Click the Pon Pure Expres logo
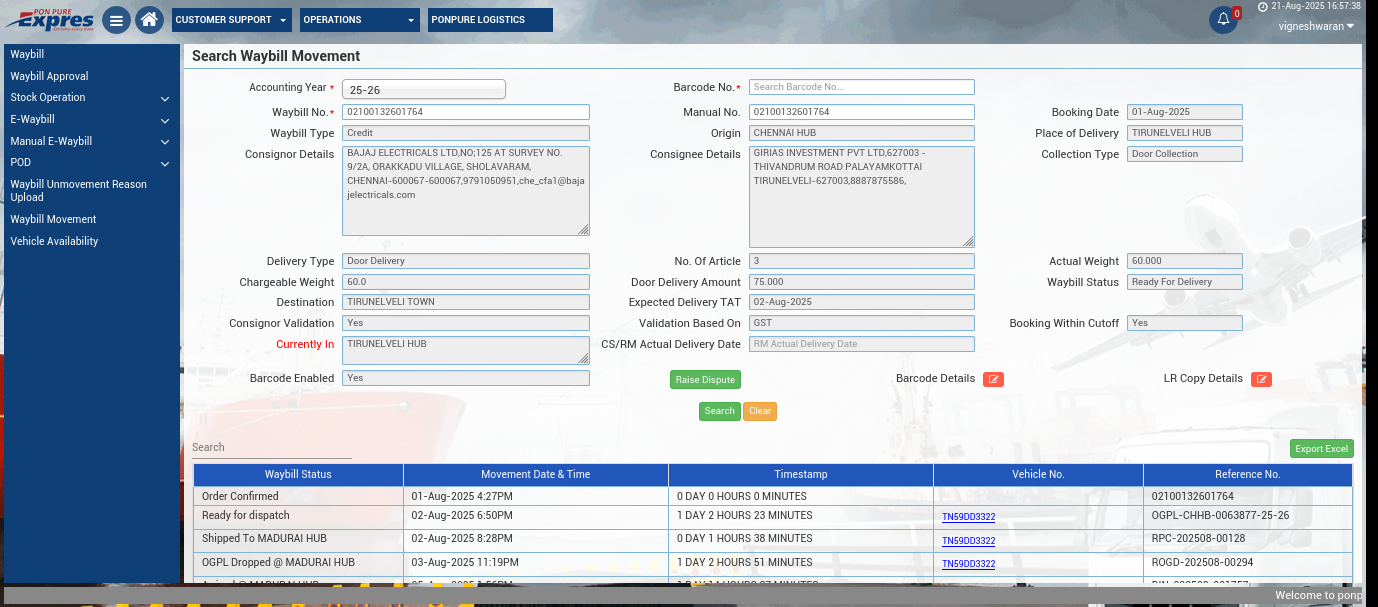 pyautogui.click(x=50, y=19)
